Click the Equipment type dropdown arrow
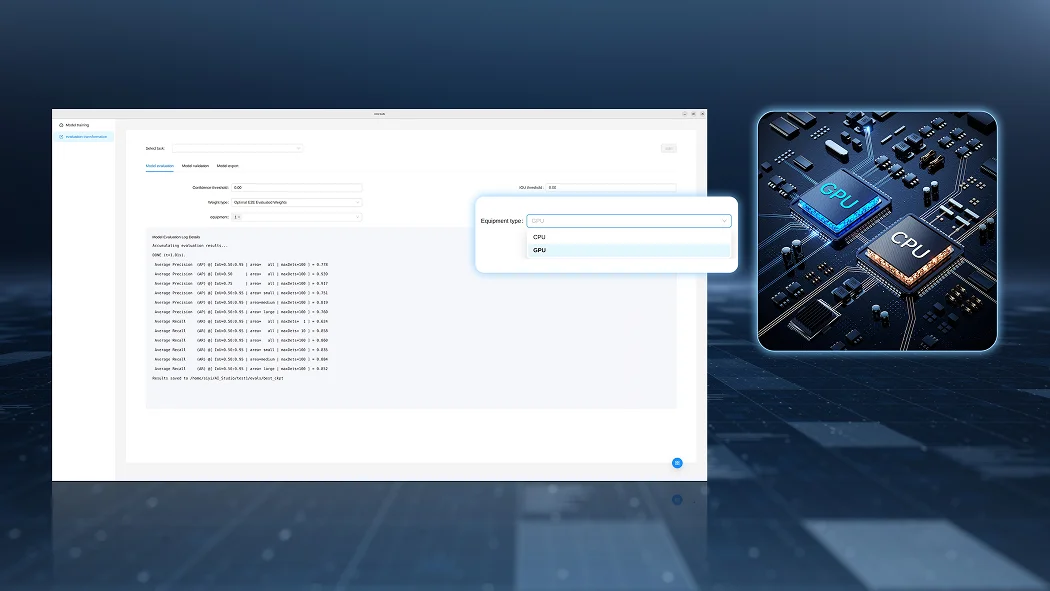The width and height of the screenshot is (1050, 591). click(724, 221)
